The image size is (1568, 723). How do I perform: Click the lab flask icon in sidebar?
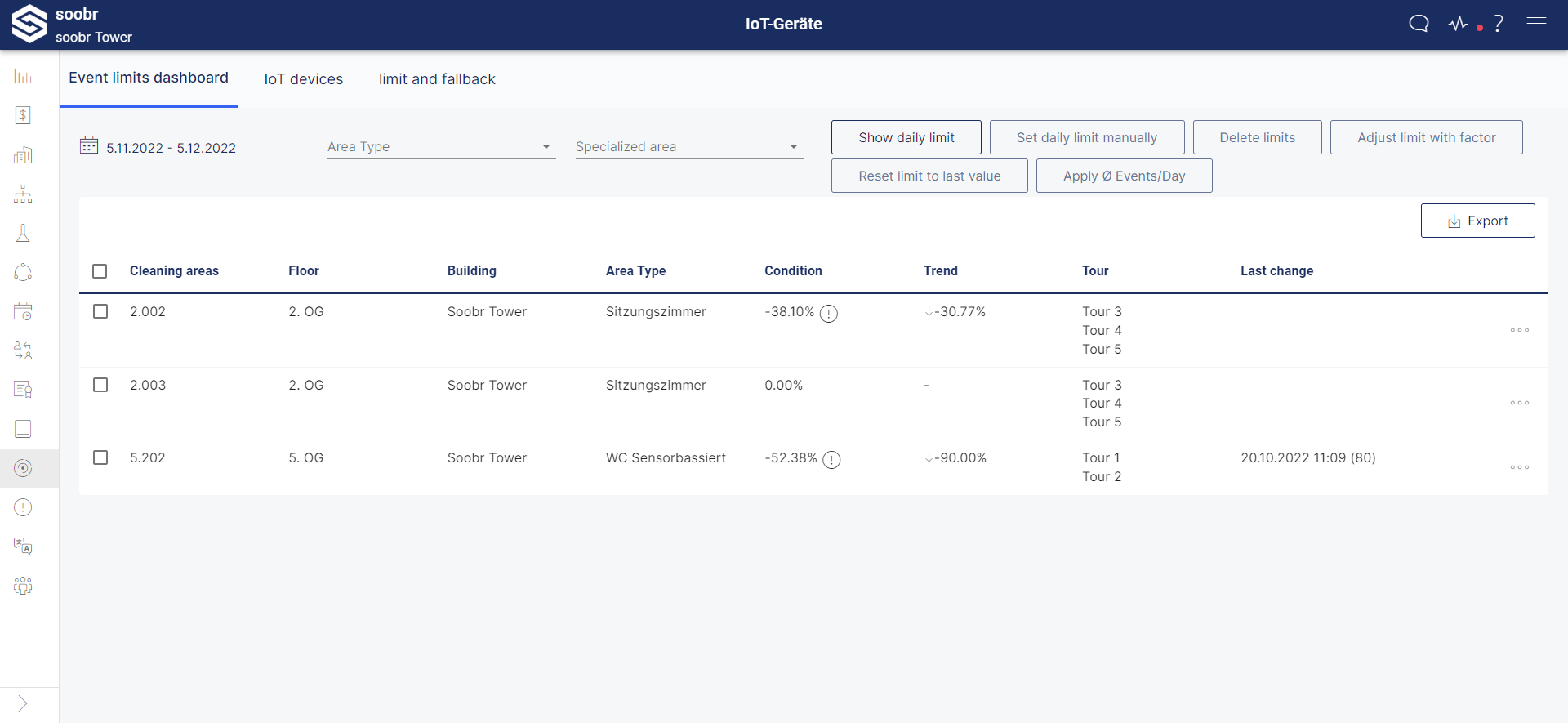coord(23,234)
